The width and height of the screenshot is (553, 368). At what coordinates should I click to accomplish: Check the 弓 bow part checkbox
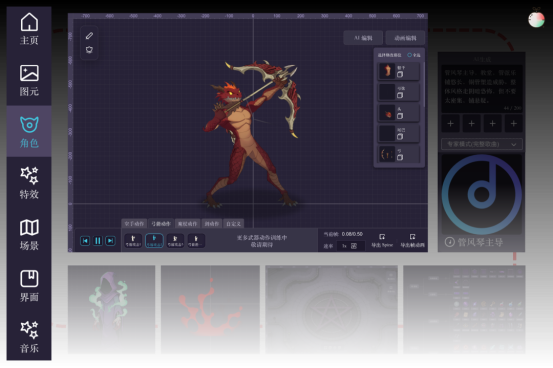400,157
